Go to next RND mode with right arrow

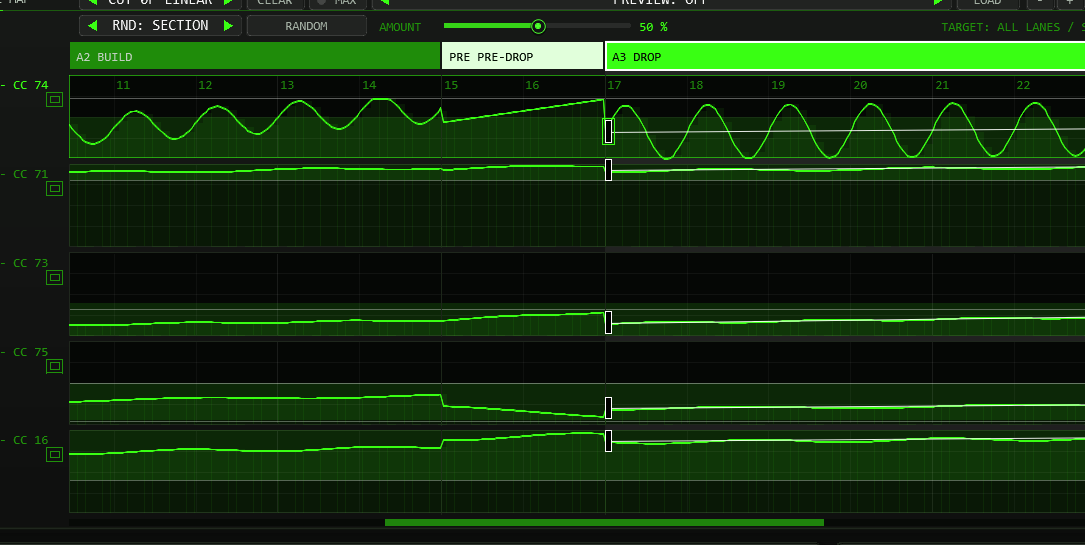tap(228, 26)
